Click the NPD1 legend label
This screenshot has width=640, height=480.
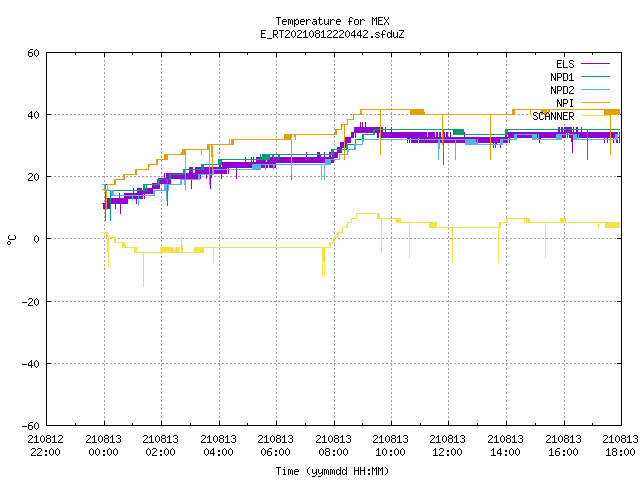tap(562, 77)
